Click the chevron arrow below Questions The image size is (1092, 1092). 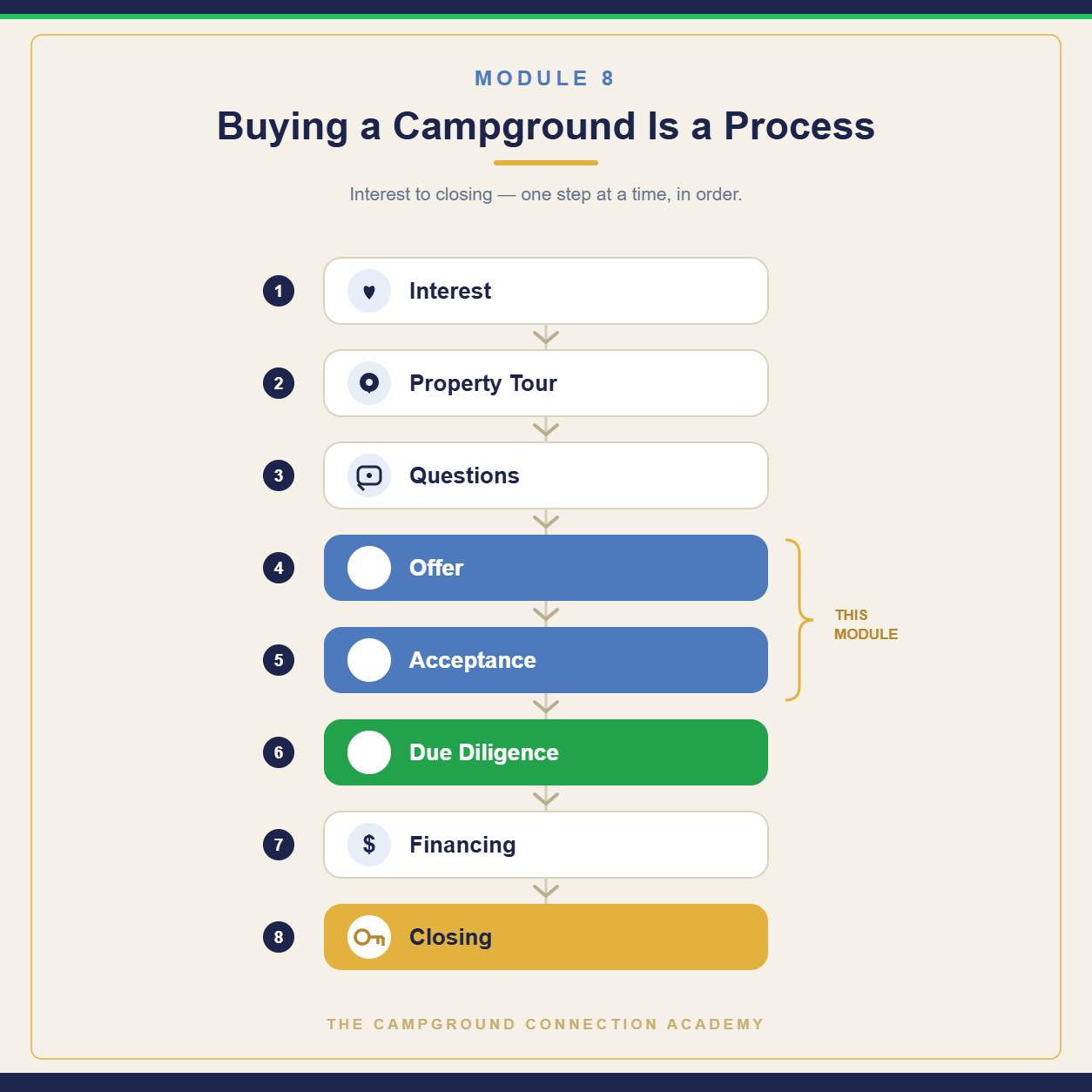point(546,522)
